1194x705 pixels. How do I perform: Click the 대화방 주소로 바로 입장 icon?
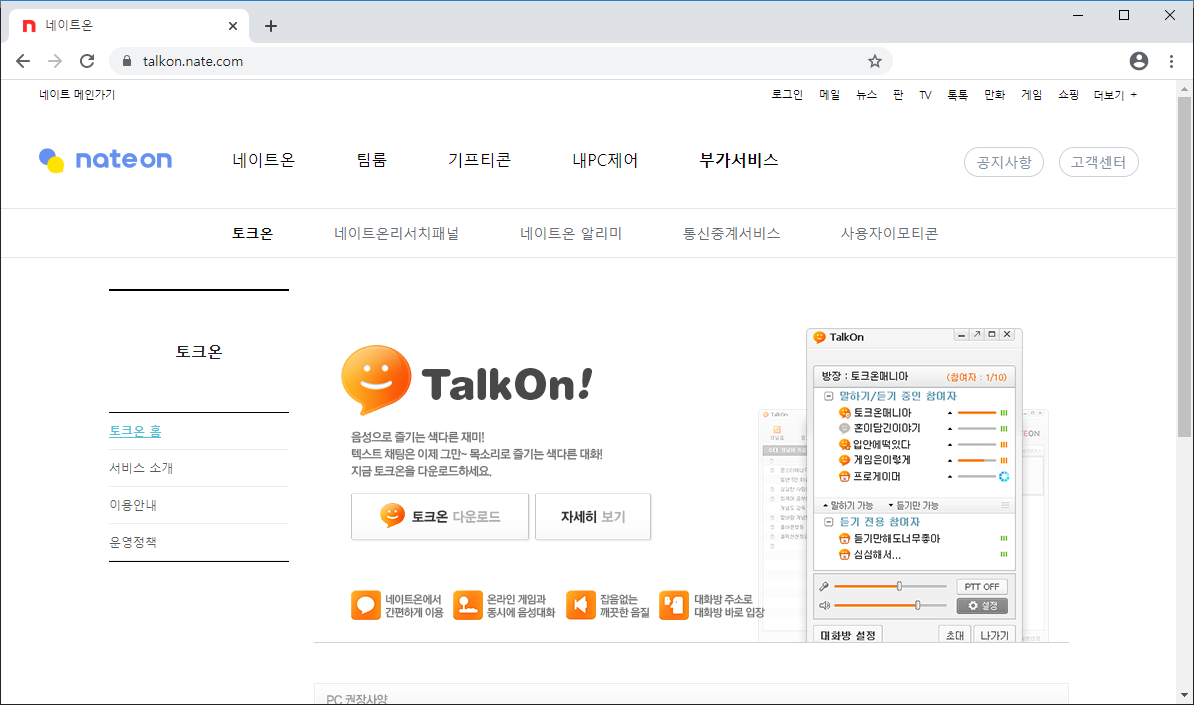click(x=674, y=605)
